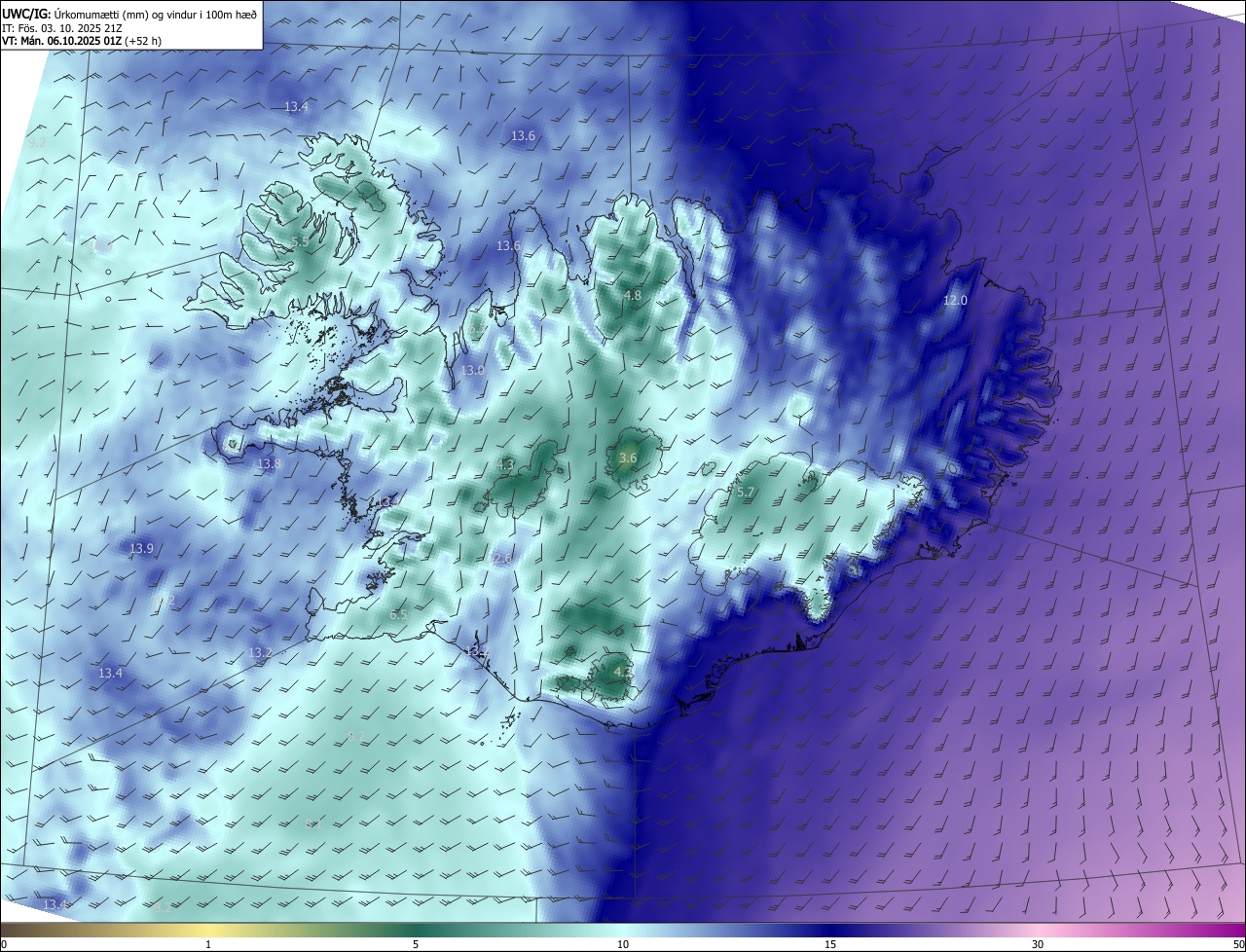Click the 12.6 value label inland
The width and height of the screenshot is (1246, 952).
(x=502, y=559)
